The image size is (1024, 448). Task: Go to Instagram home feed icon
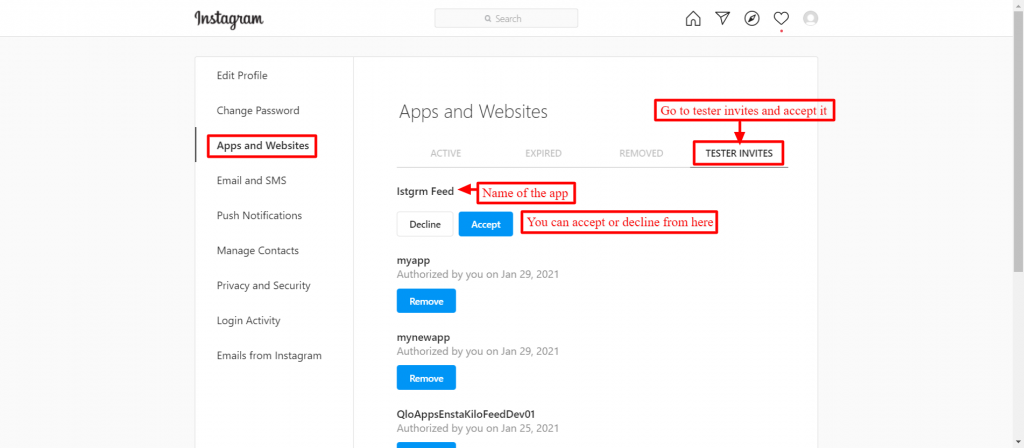click(693, 18)
